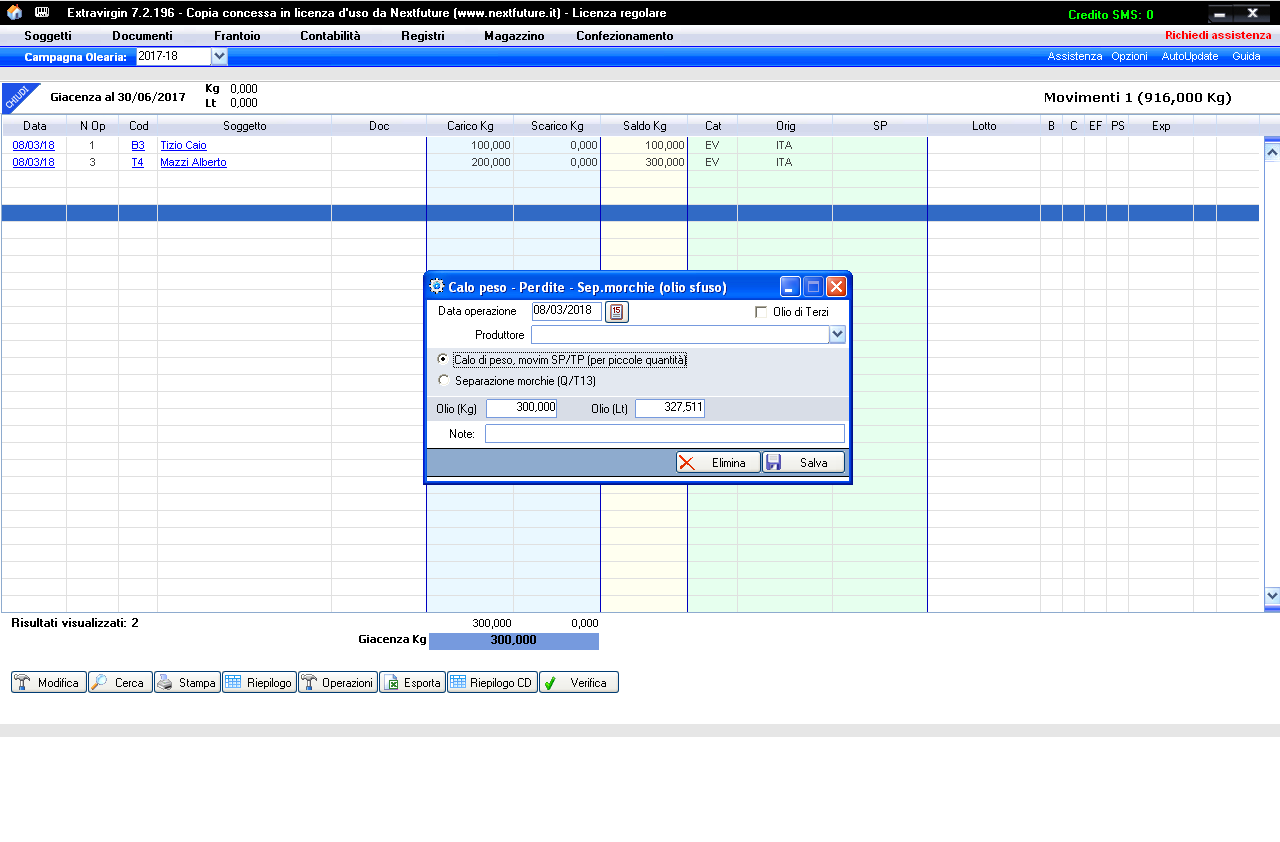Click the table scrollbar up arrow
This screenshot has width=1280, height=842.
[1272, 152]
